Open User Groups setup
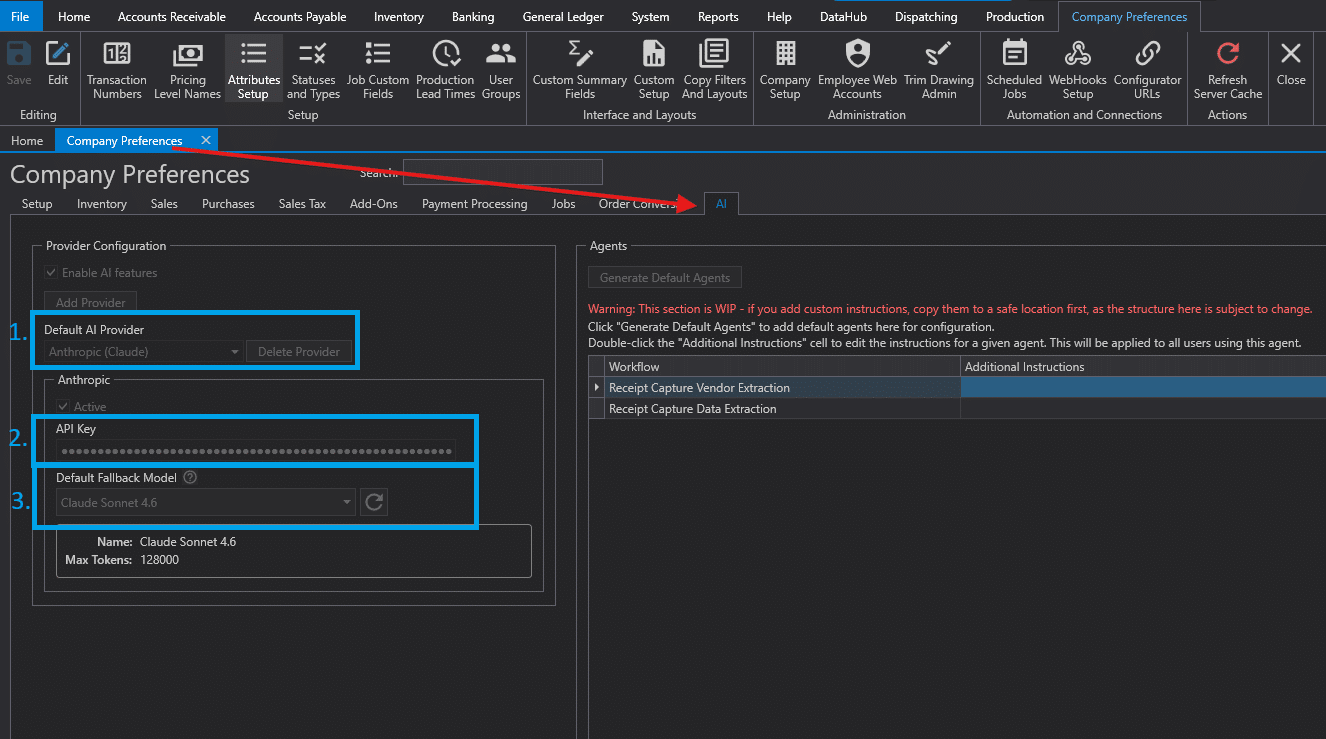The width and height of the screenshot is (1326, 739). click(x=501, y=70)
